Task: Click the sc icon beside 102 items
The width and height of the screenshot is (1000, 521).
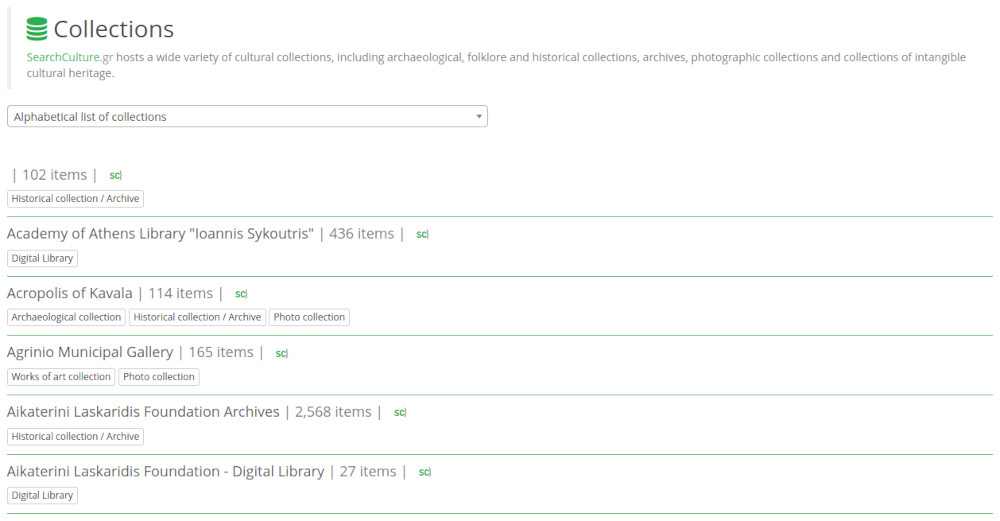Action: tap(115, 175)
